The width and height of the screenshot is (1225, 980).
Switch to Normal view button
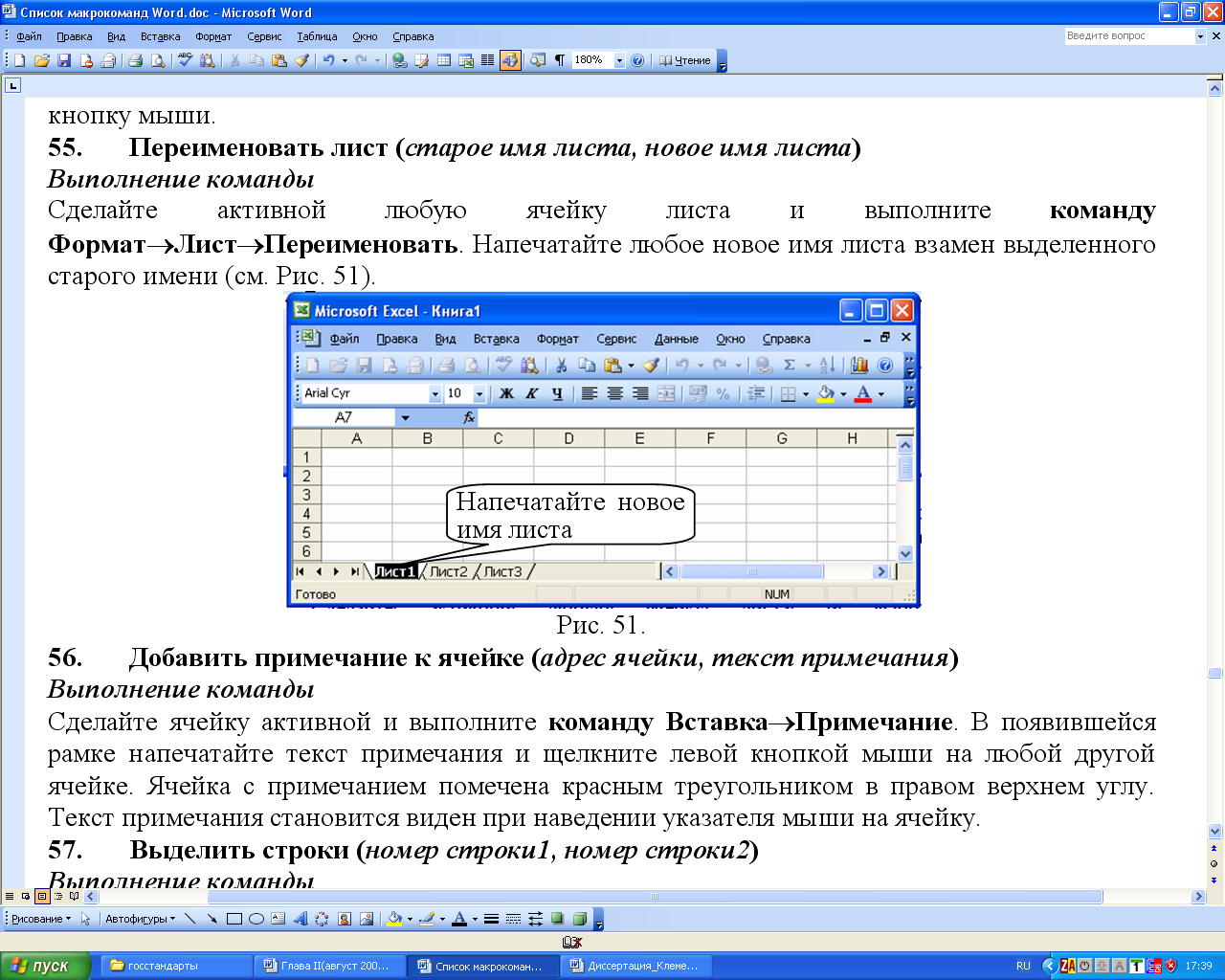click(x=10, y=897)
